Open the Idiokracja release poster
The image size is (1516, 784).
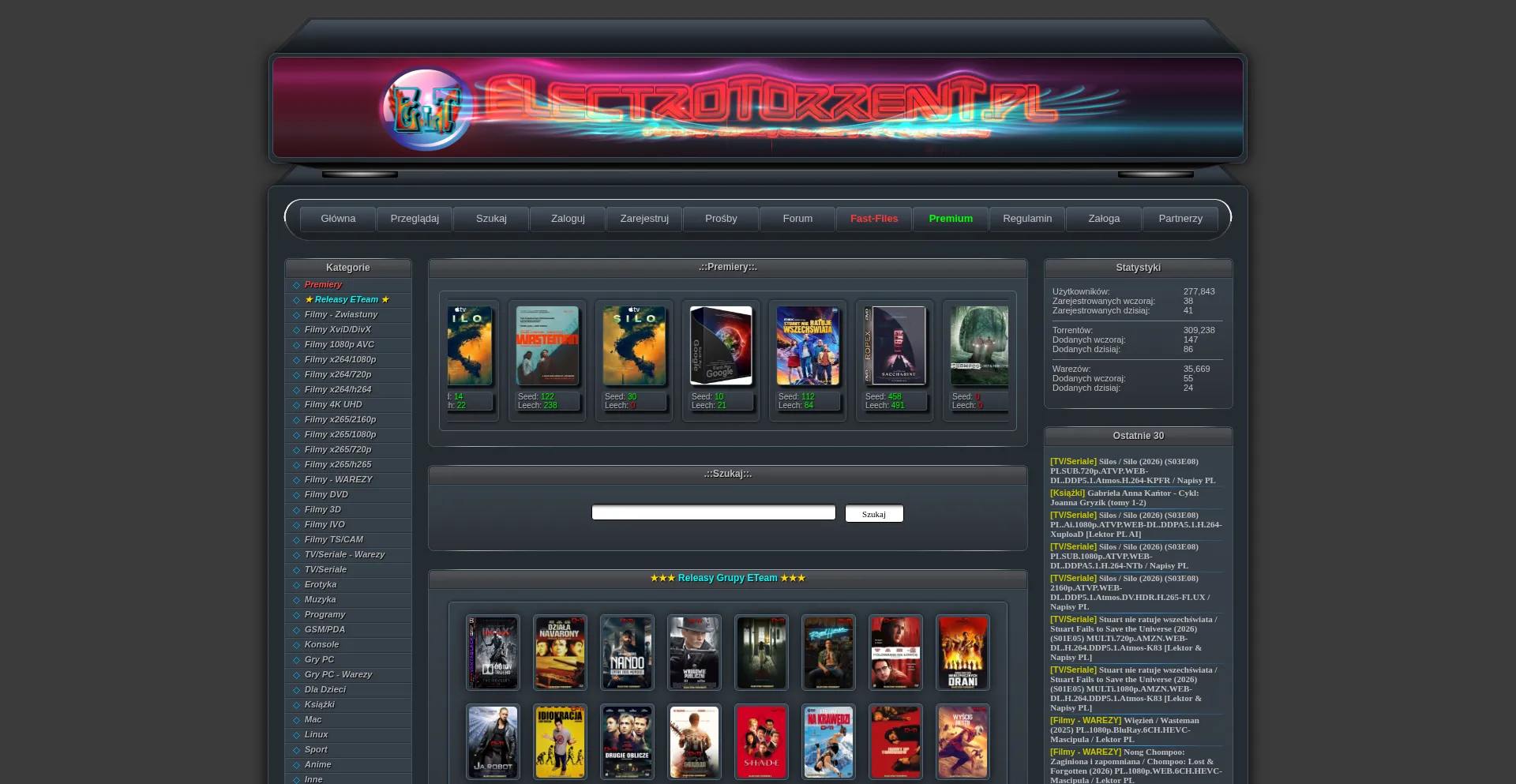(560, 742)
